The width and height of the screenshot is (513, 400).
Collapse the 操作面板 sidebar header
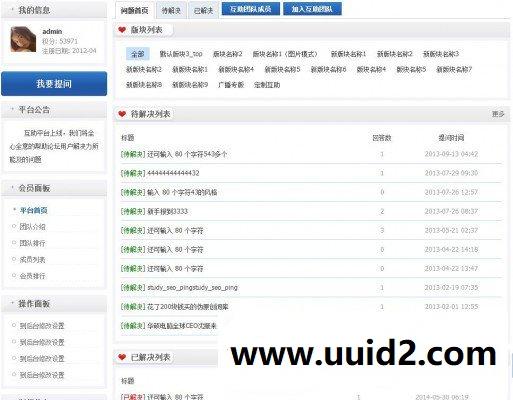[54, 304]
